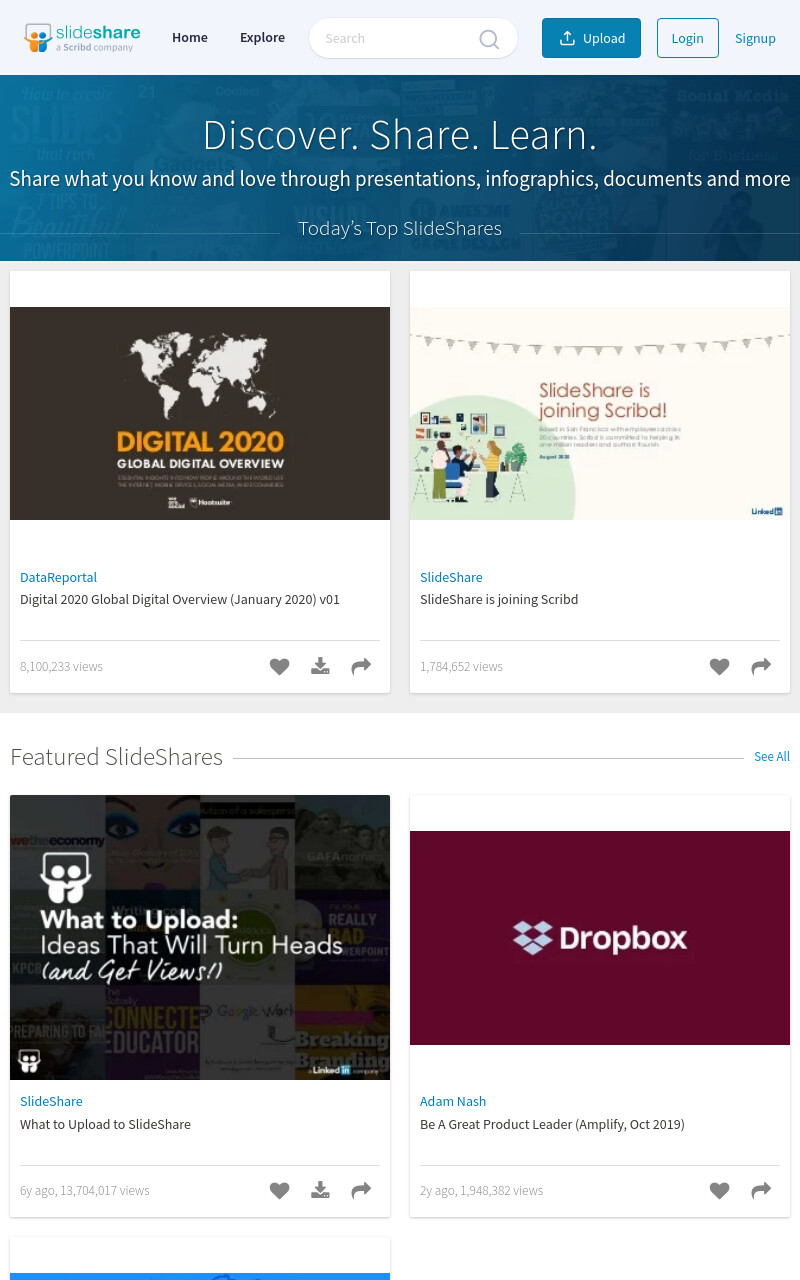The image size is (800, 1280).
Task: Open title Be A Great Product Leader (Amplify, Oct 2019)
Action: 552,1124
